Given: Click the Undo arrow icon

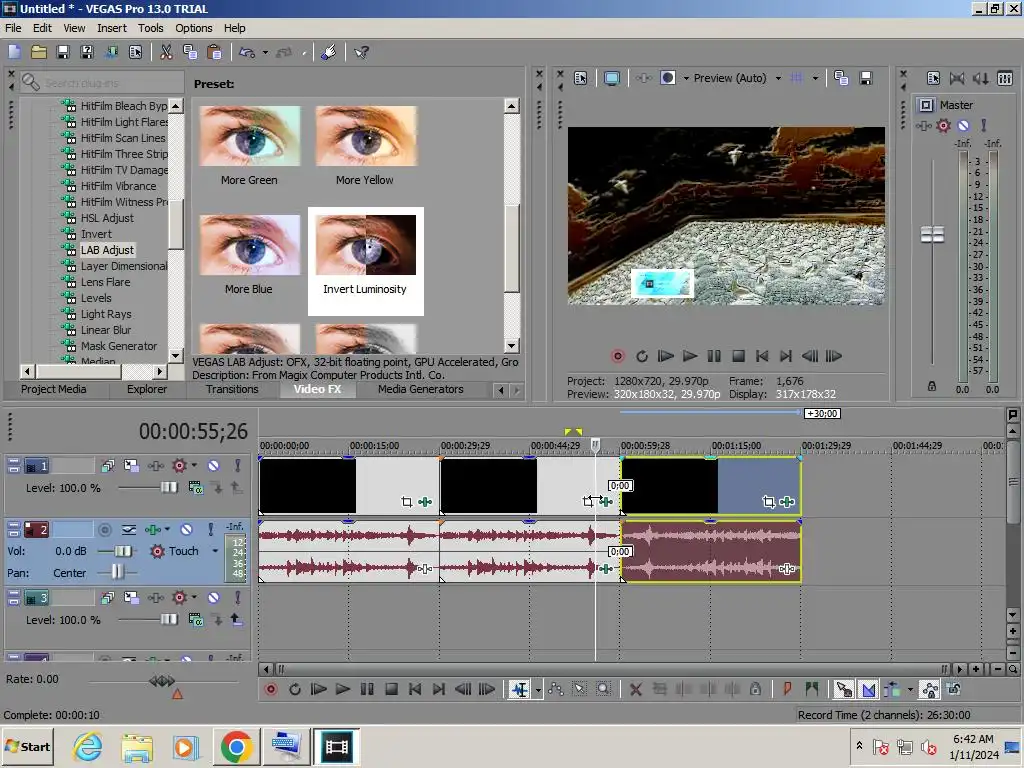Looking at the screenshot, I should [247, 52].
